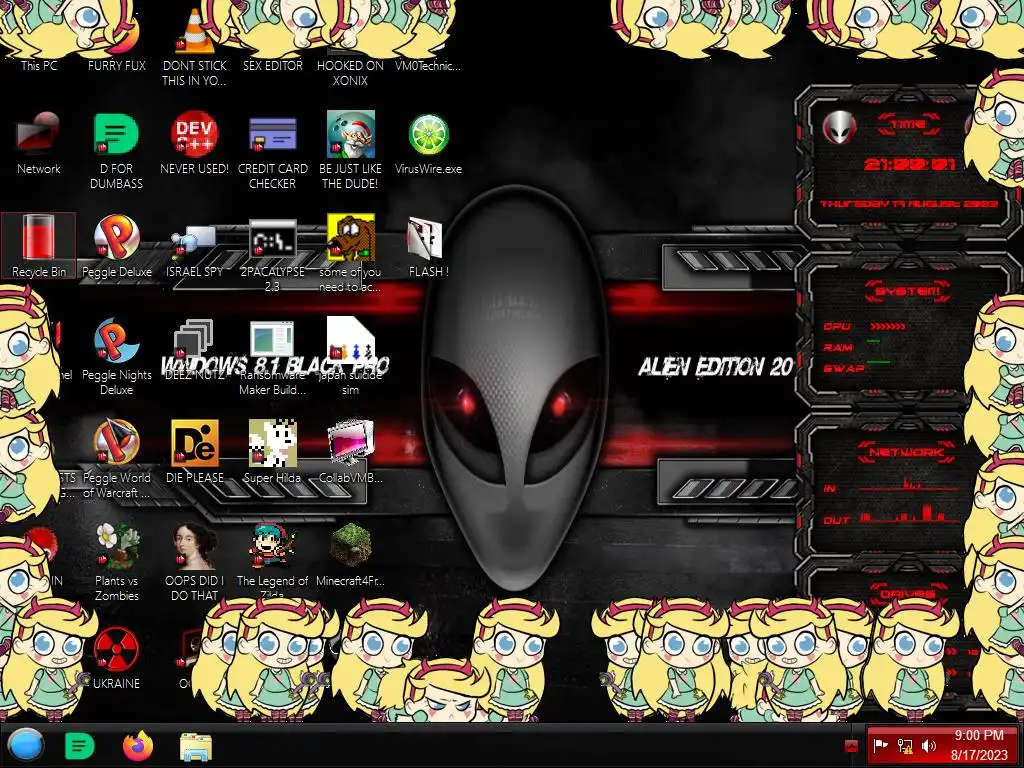Image resolution: width=1024 pixels, height=768 pixels.
Task: Launch The Legend of Zilda shortcut
Action: 272,562
